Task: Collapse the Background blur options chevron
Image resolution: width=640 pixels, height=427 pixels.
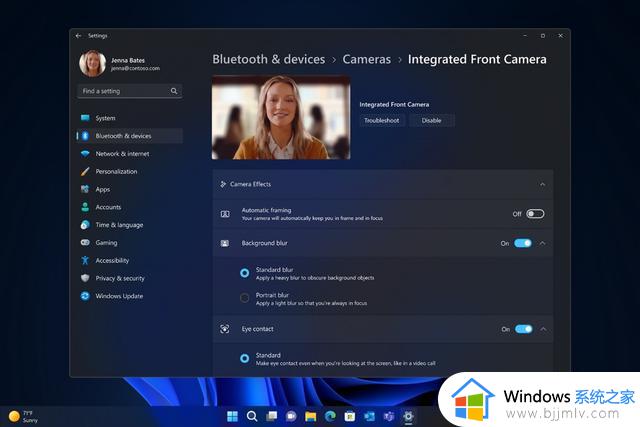Action: tap(542, 243)
